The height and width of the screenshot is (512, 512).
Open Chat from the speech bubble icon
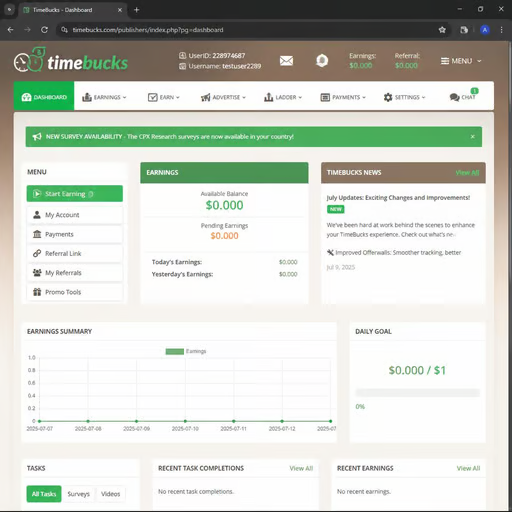[454, 97]
